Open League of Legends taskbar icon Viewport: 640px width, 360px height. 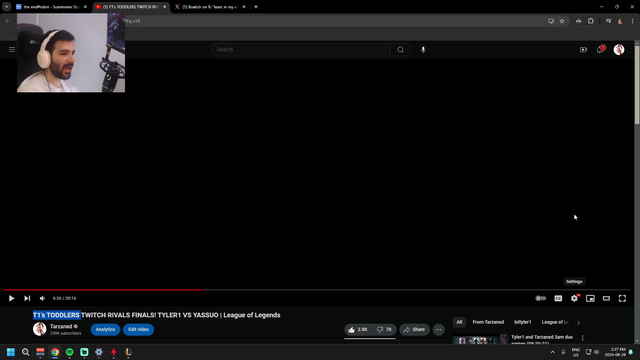(128, 352)
